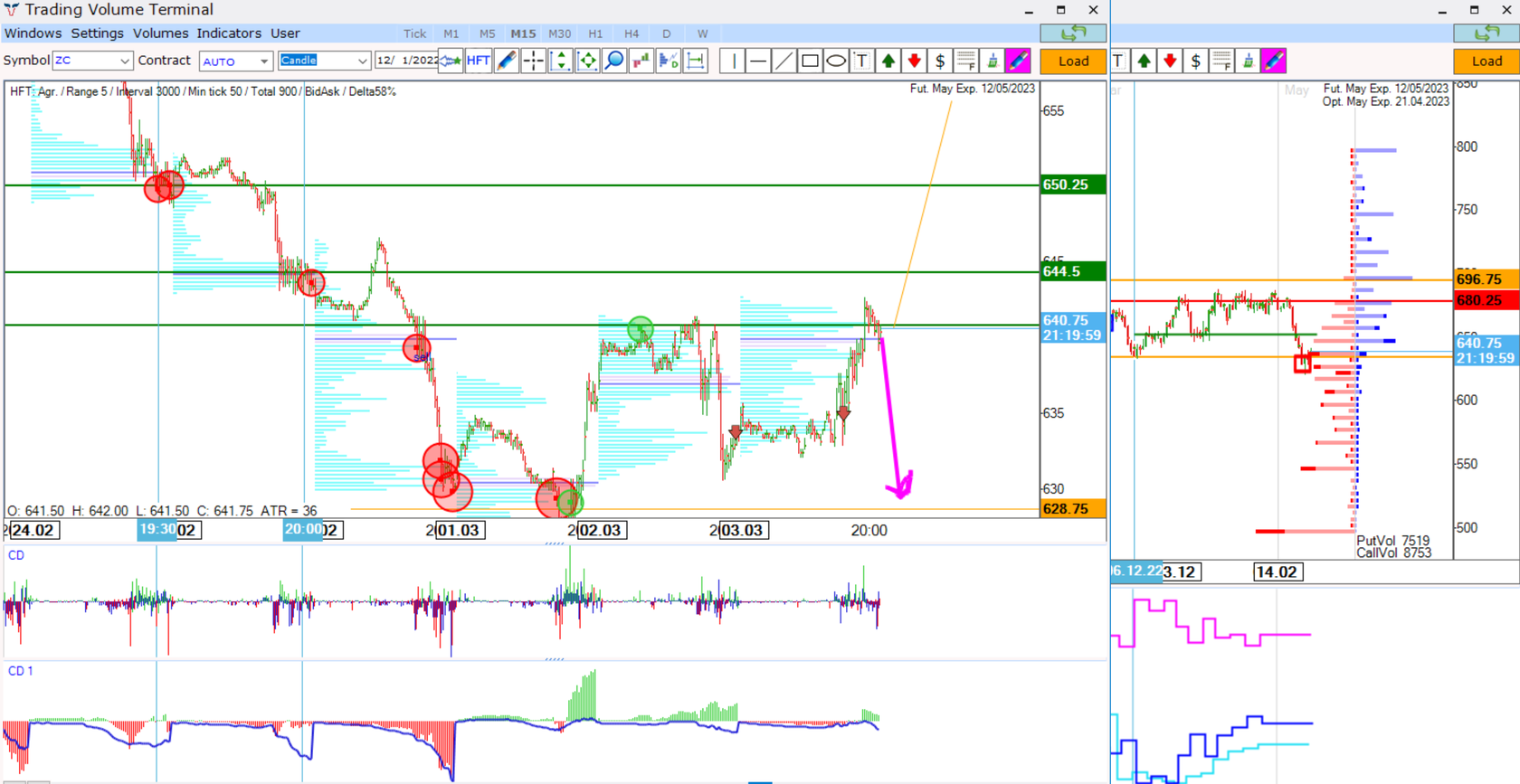The width and height of the screenshot is (1520, 784).
Task: Switch timeframe to Tick
Action: coord(414,33)
